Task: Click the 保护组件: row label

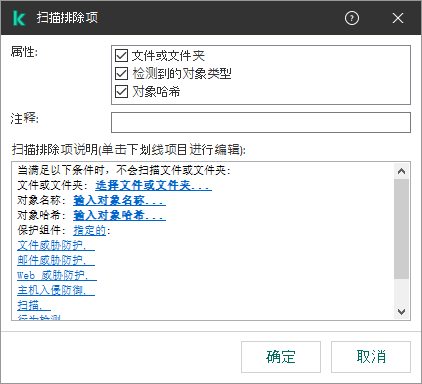Action: click(x=42, y=230)
